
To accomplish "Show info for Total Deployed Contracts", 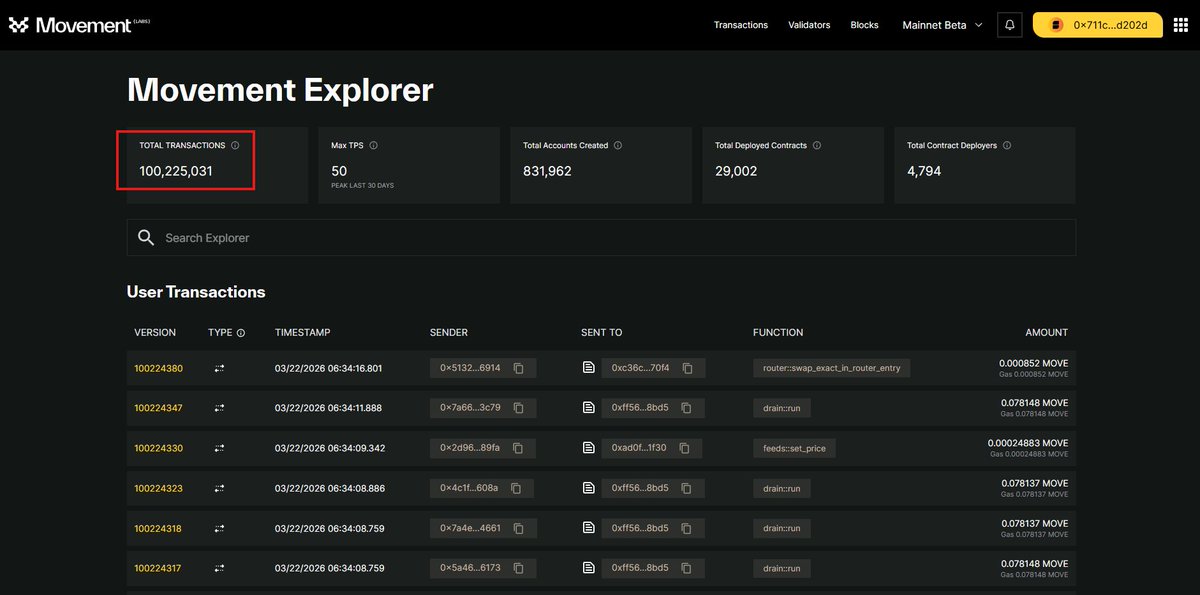I will click(817, 145).
